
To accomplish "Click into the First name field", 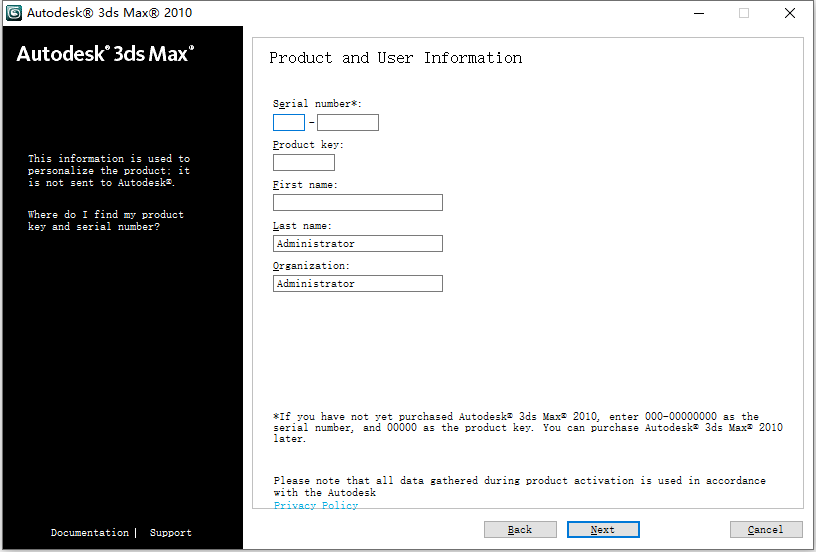I will coord(358,202).
